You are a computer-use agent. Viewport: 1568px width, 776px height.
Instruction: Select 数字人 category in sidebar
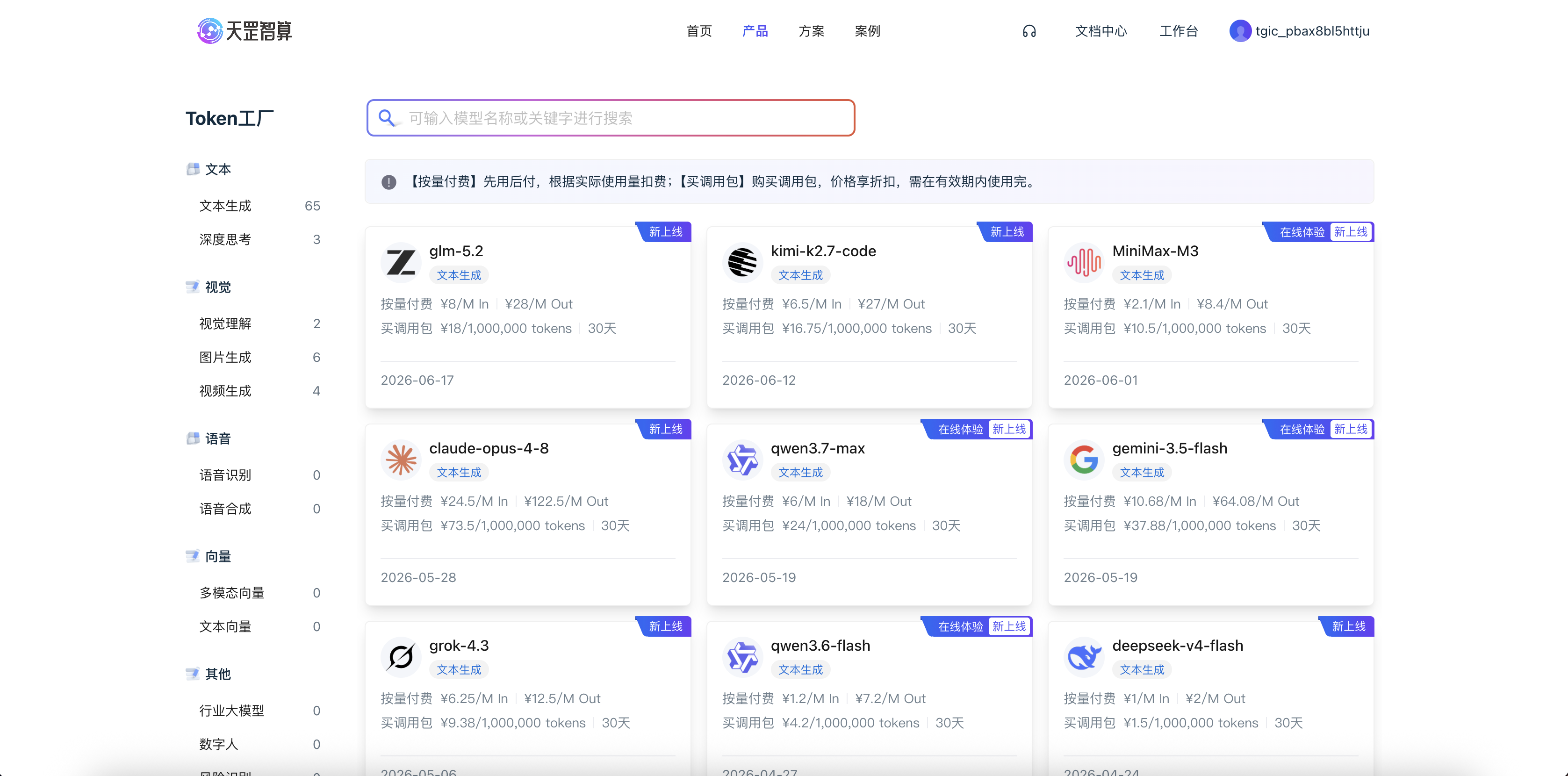click(x=260, y=744)
